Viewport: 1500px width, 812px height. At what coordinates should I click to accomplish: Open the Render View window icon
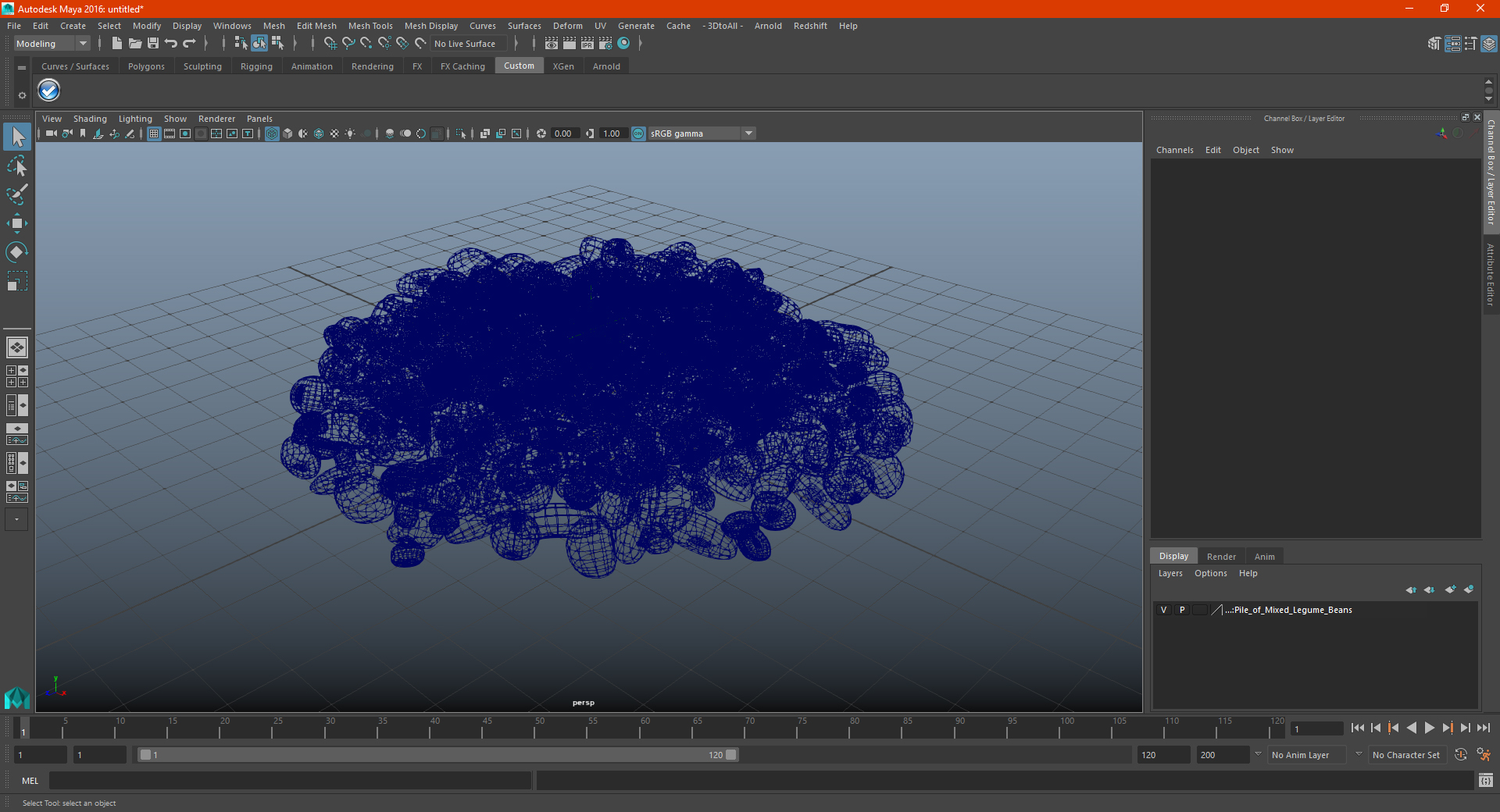(552, 44)
